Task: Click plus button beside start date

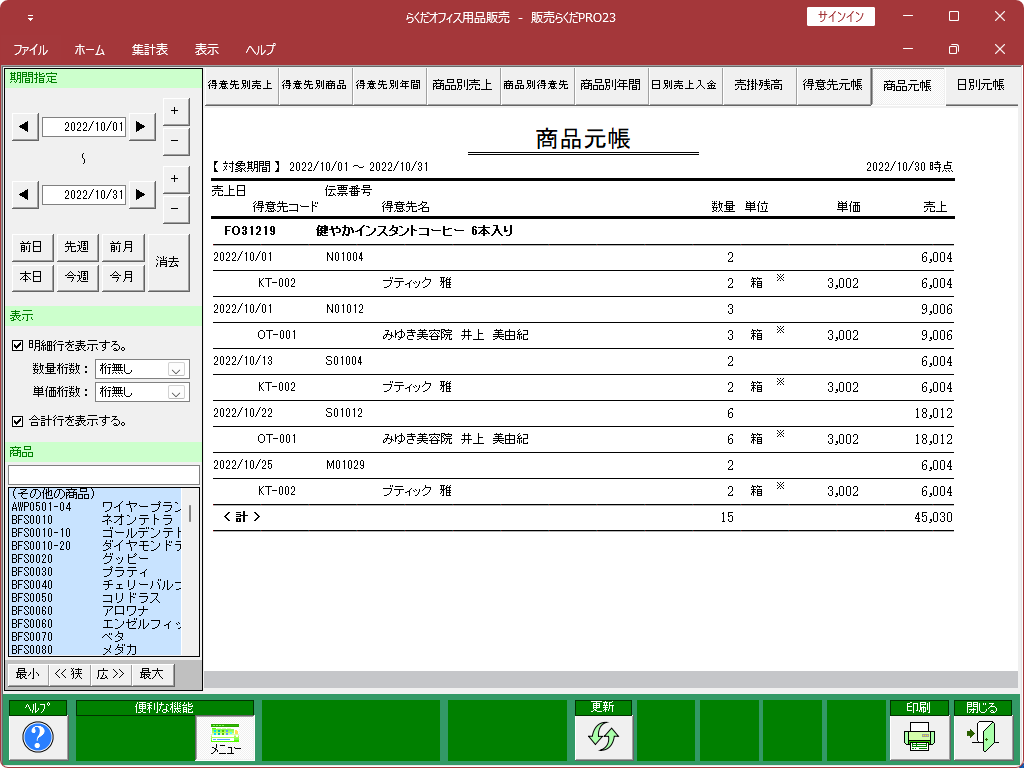Action: point(175,111)
